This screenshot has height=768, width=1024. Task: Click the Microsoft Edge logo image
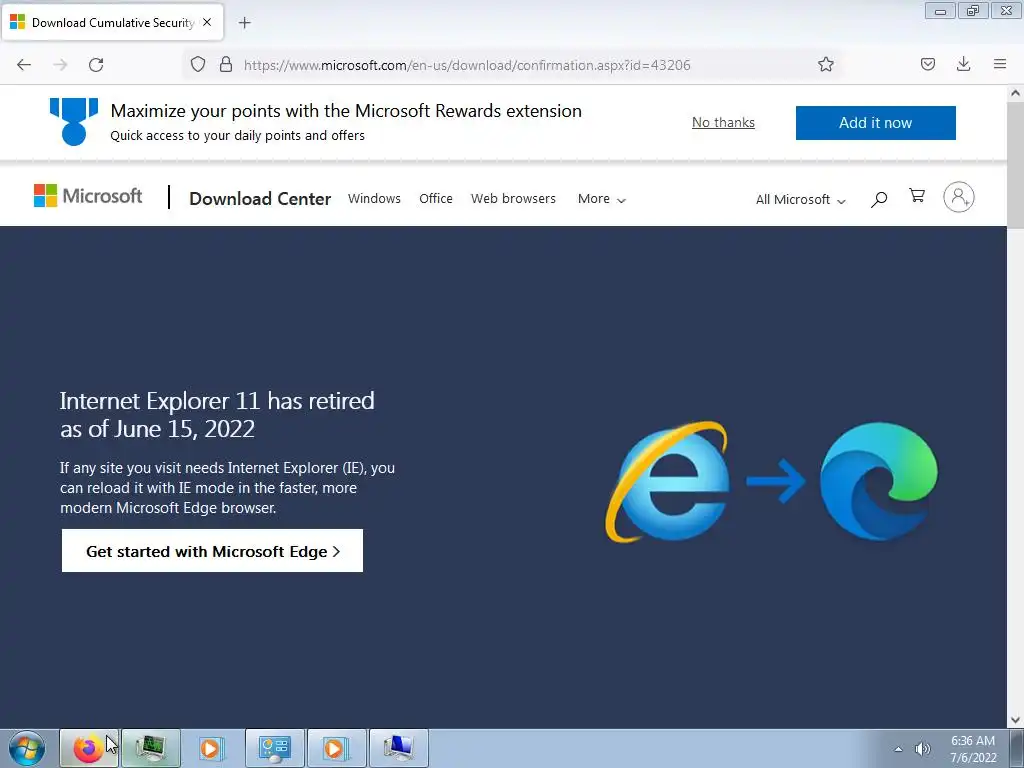click(879, 481)
